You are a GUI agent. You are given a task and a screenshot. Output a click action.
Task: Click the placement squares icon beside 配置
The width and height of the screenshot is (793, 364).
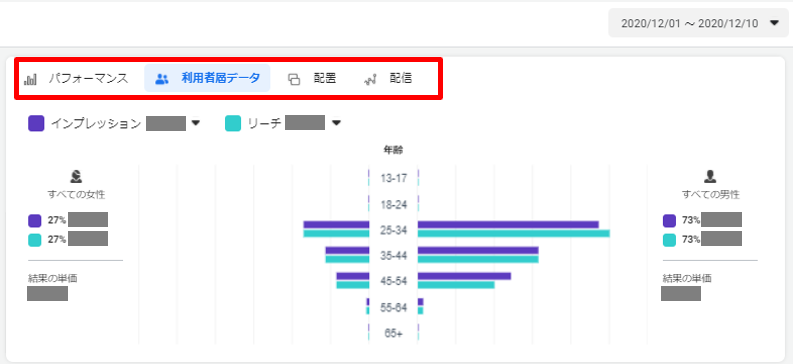coord(294,79)
